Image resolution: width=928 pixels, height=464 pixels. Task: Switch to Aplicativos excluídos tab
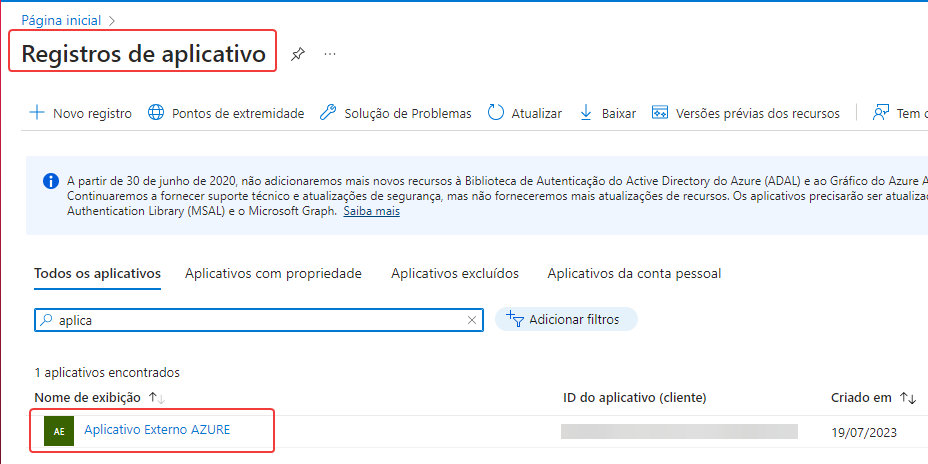click(x=455, y=273)
